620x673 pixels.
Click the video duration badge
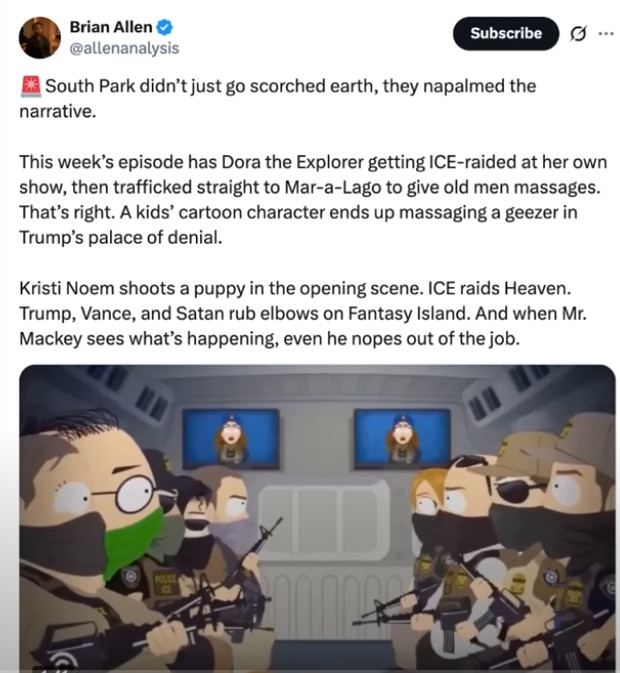(x=51, y=670)
